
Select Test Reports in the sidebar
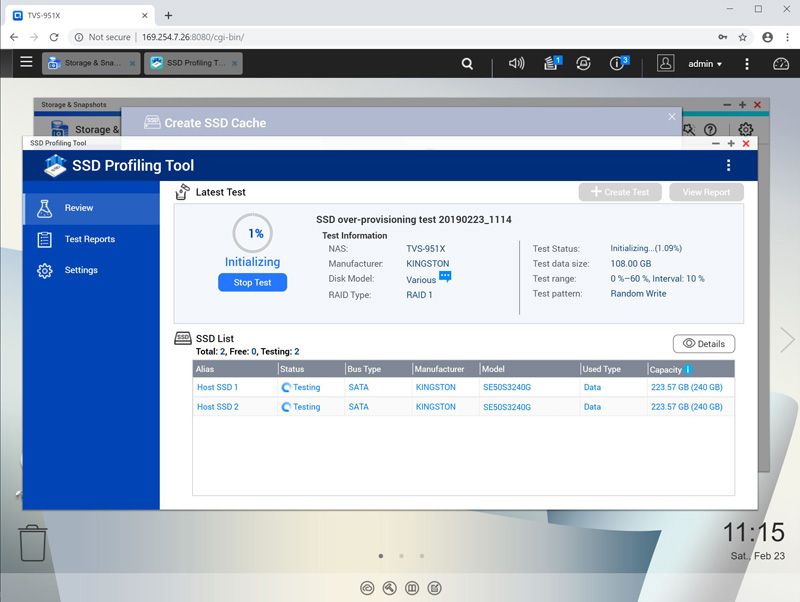tap(89, 239)
